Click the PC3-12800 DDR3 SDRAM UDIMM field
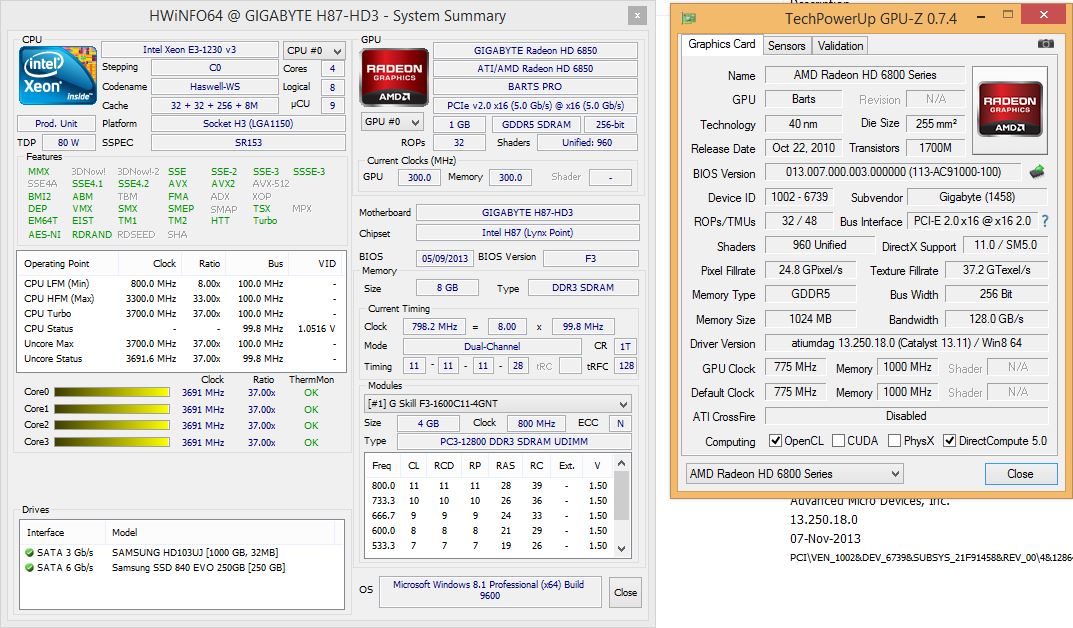Viewport: 1073px width, 628px height. pyautogui.click(x=514, y=441)
